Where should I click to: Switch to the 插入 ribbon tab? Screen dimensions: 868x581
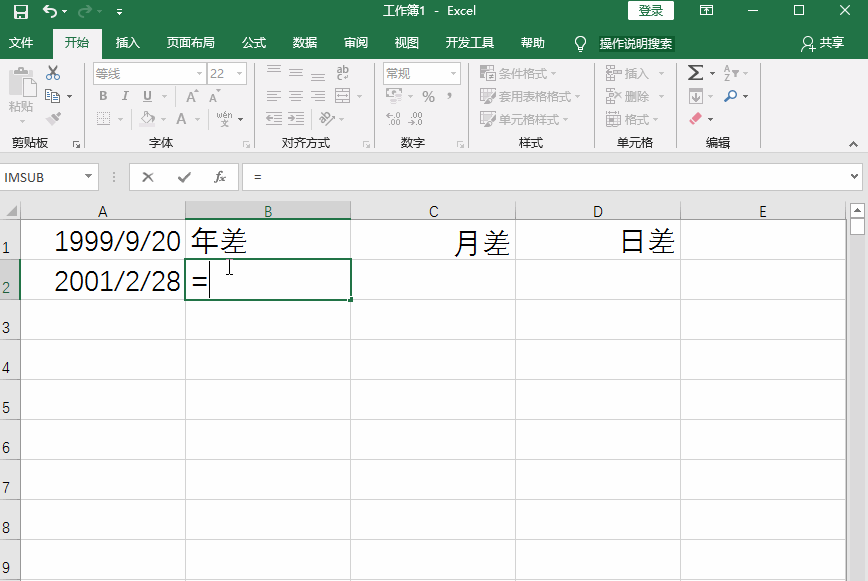point(126,43)
